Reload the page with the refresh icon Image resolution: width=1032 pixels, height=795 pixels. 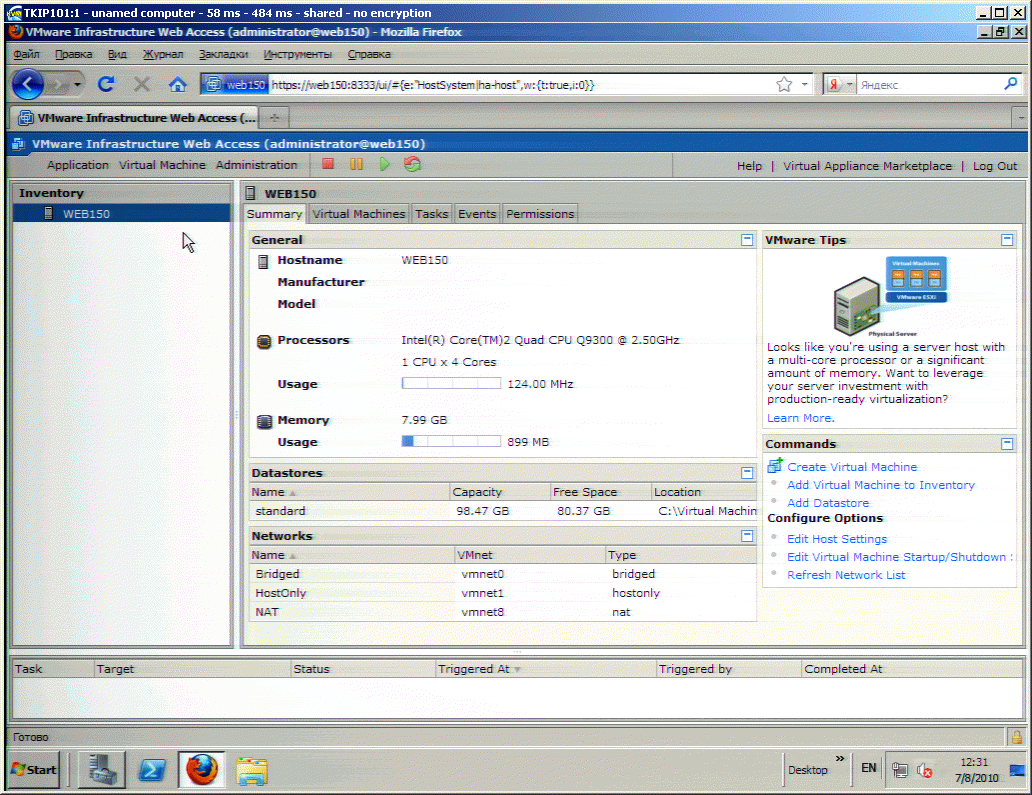click(x=106, y=84)
